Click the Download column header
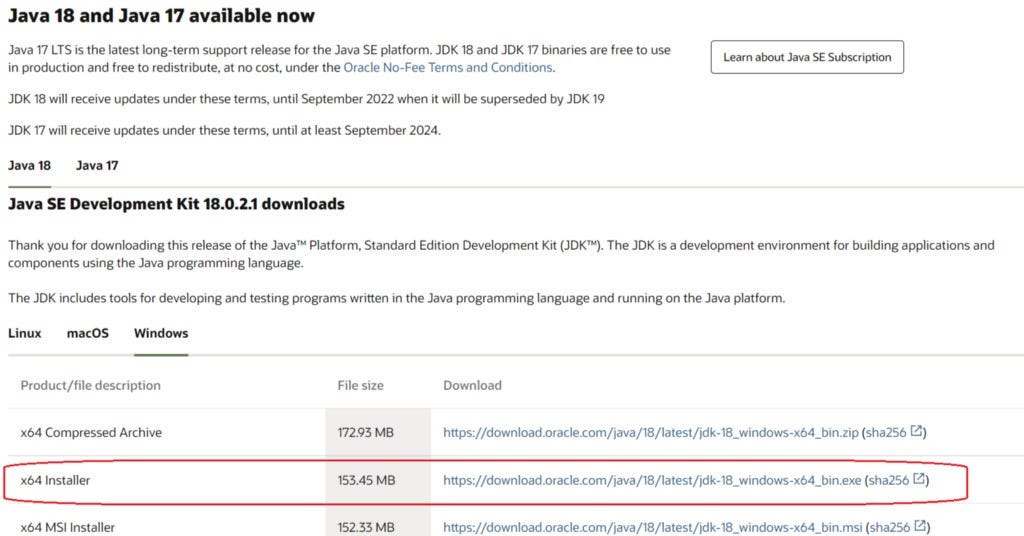Viewport: 1024px width, 536px height. pyautogui.click(x=472, y=385)
